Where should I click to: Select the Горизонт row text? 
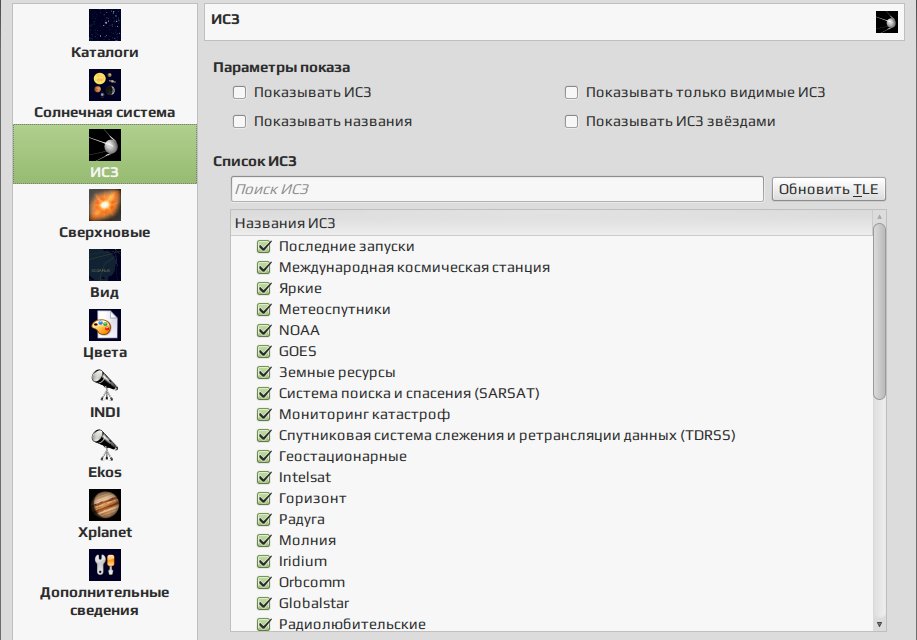coord(312,498)
